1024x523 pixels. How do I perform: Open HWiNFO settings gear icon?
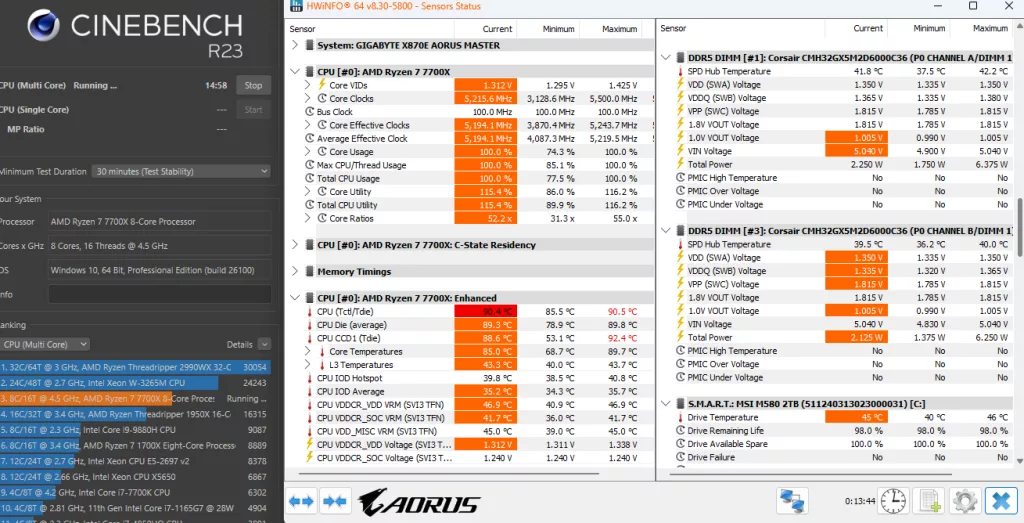pos(965,501)
